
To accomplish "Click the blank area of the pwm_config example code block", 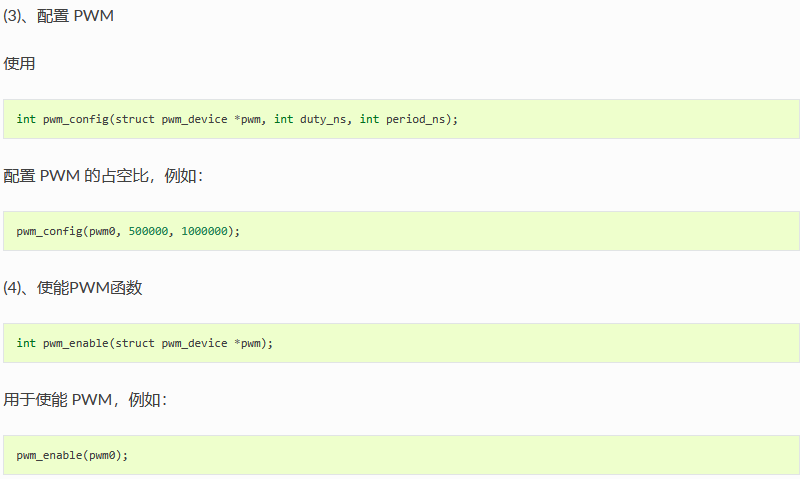I will pyautogui.click(x=510, y=231).
